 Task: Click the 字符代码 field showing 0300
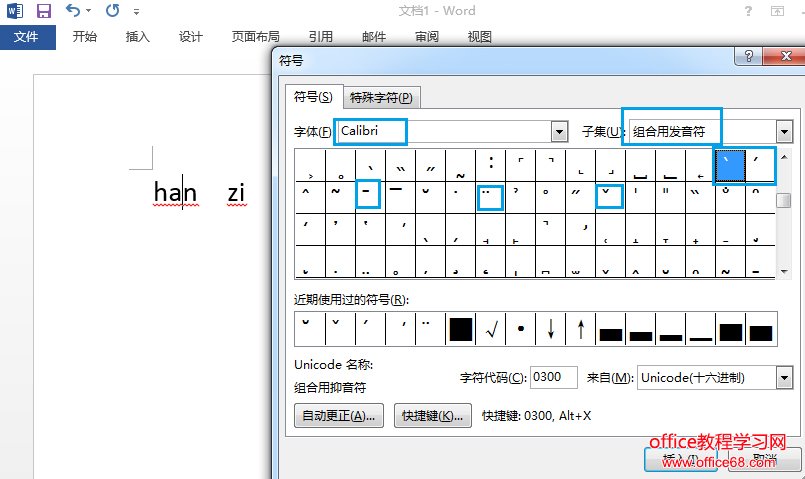[x=553, y=377]
